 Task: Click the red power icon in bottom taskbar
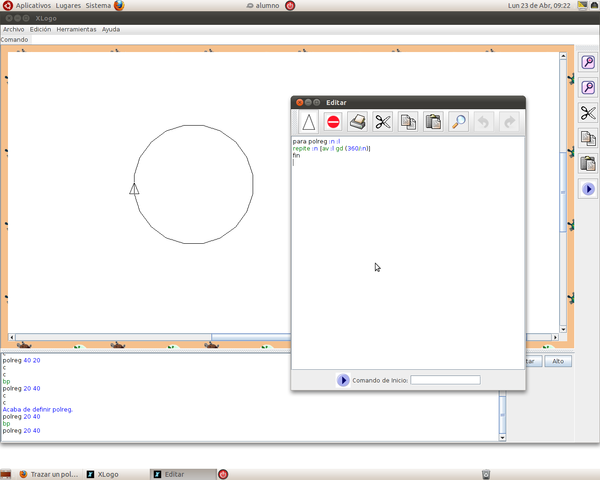click(223, 474)
